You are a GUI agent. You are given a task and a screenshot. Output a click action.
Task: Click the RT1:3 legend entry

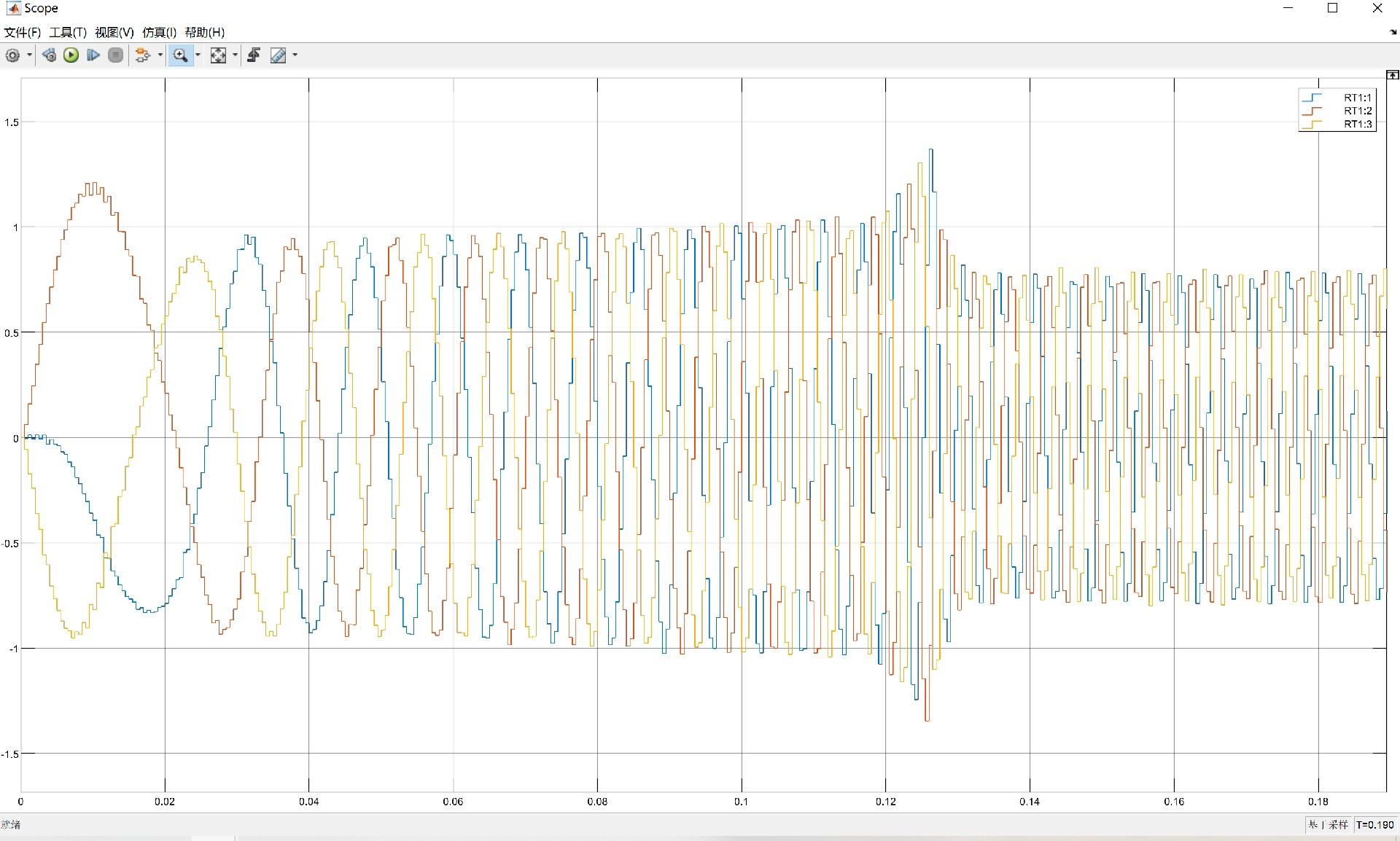[1338, 124]
